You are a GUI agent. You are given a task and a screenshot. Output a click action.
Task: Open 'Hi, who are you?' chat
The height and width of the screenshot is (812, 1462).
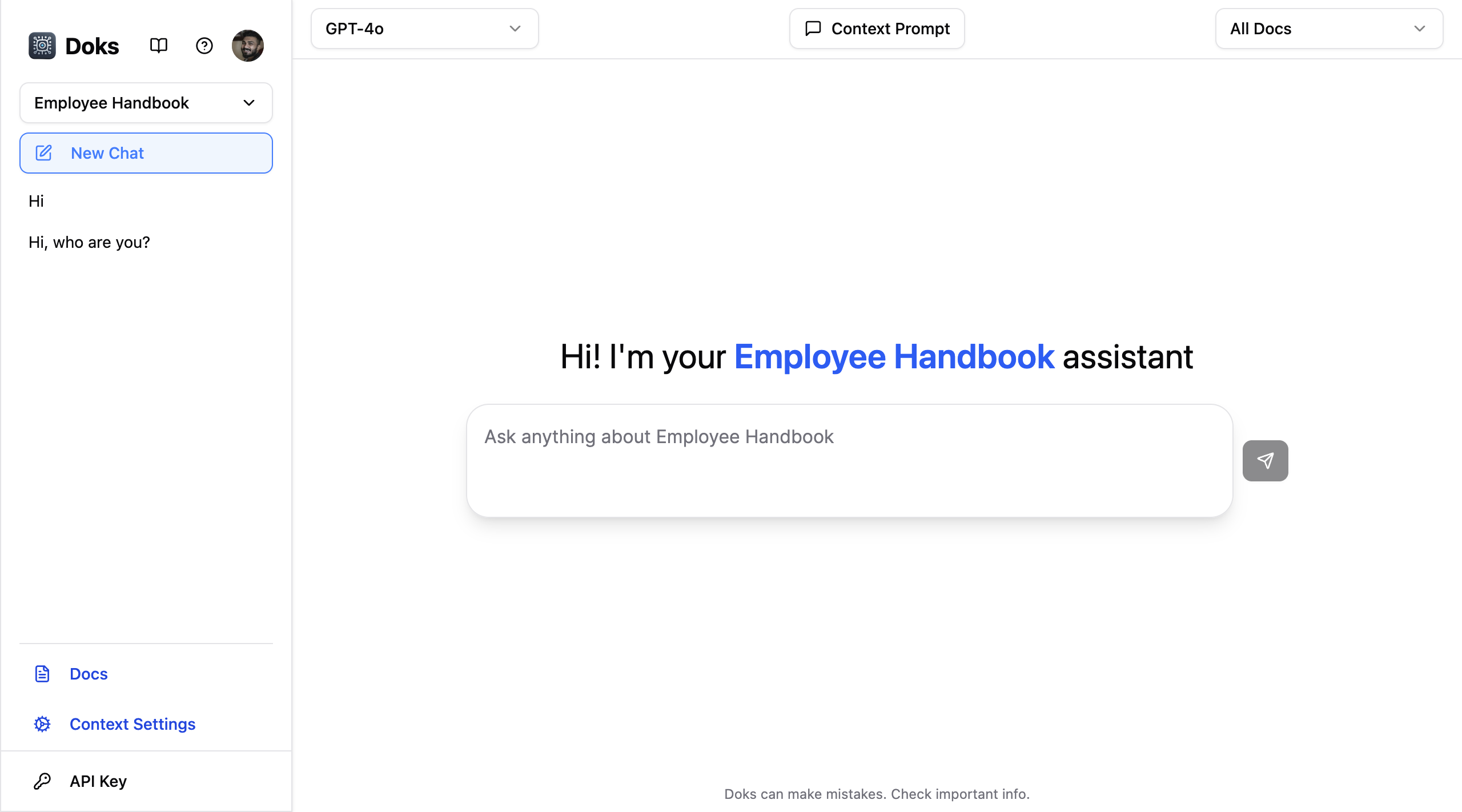pyautogui.click(x=89, y=242)
